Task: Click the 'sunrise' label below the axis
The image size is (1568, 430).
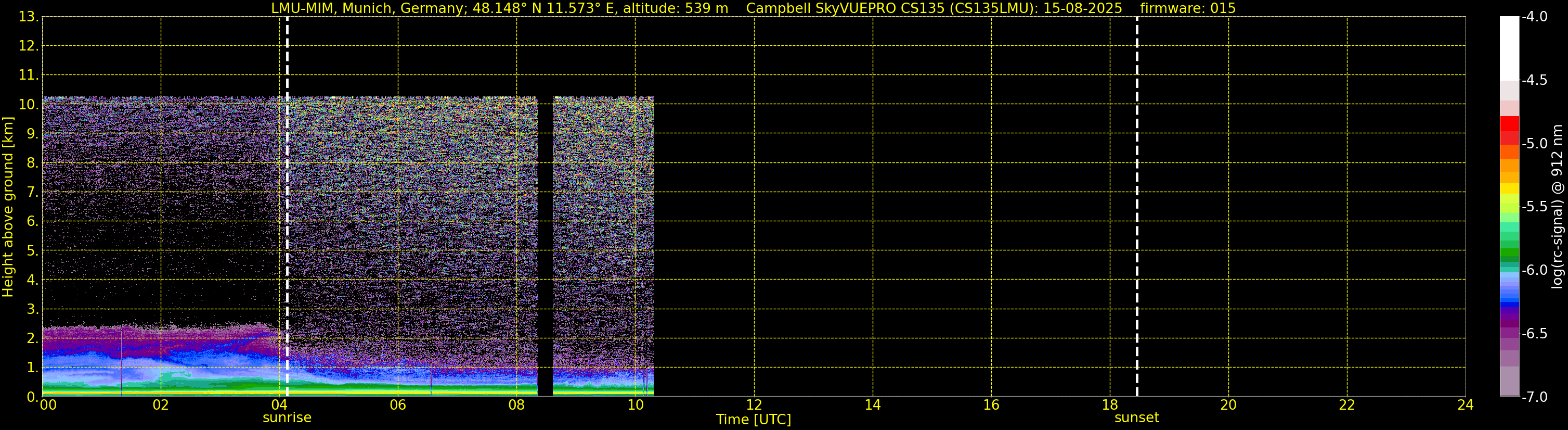Action: [287, 418]
